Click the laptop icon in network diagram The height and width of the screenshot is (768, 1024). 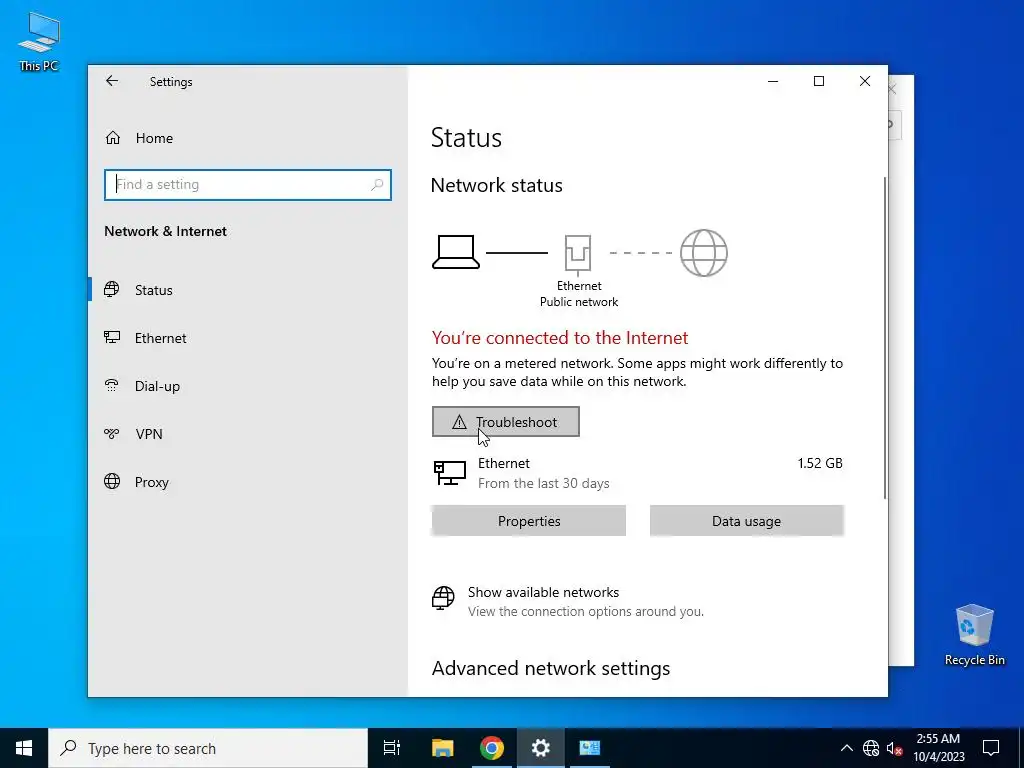coord(456,252)
